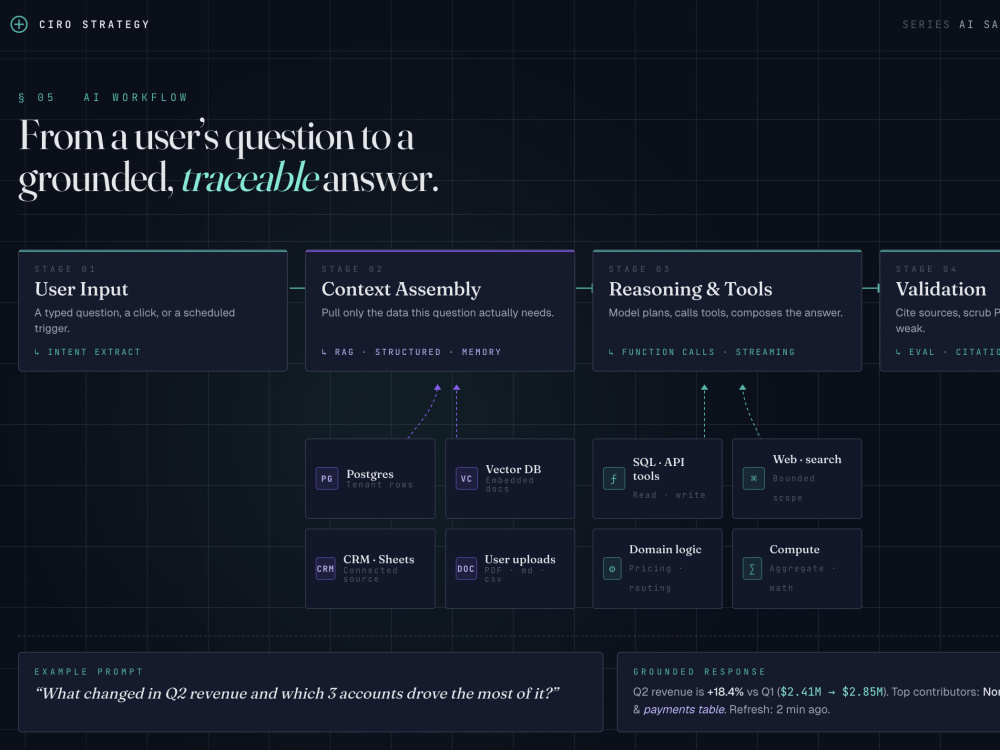The image size is (1000, 750).
Task: Click the § 05 AI WORKFLOW section label
Action: point(103,98)
